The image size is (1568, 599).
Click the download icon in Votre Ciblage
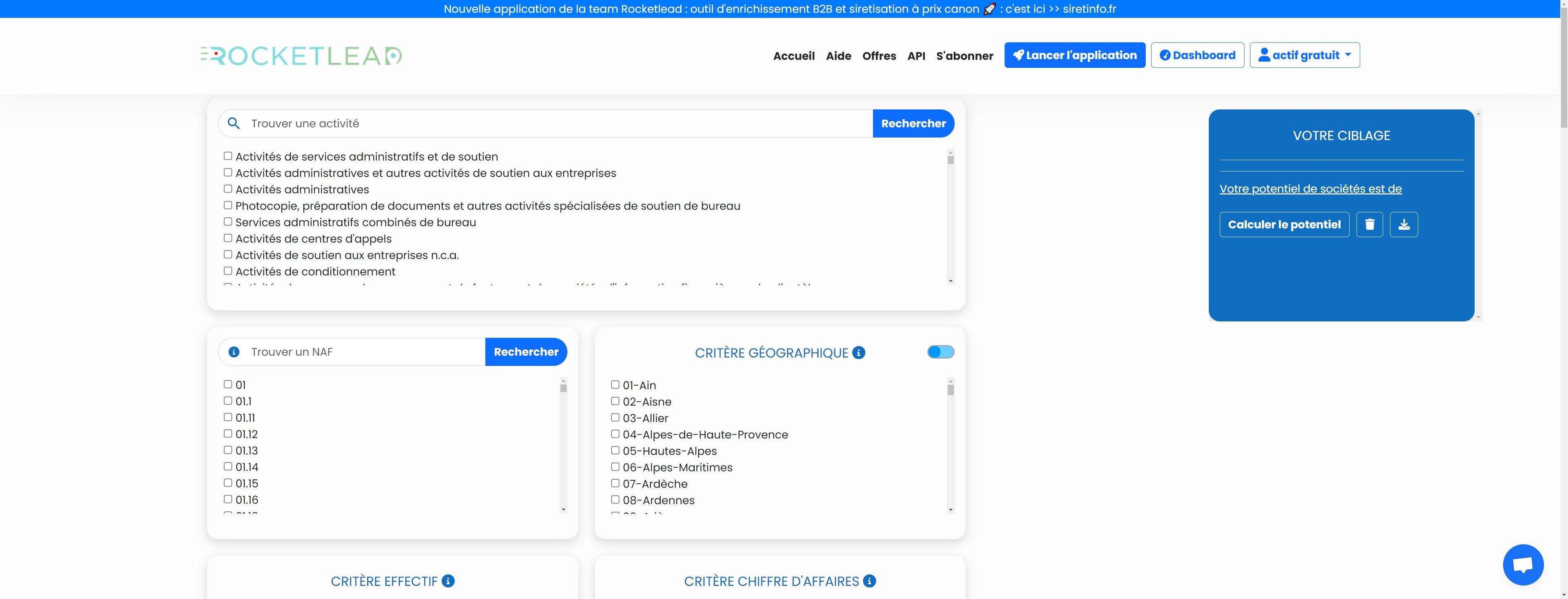(x=1404, y=224)
